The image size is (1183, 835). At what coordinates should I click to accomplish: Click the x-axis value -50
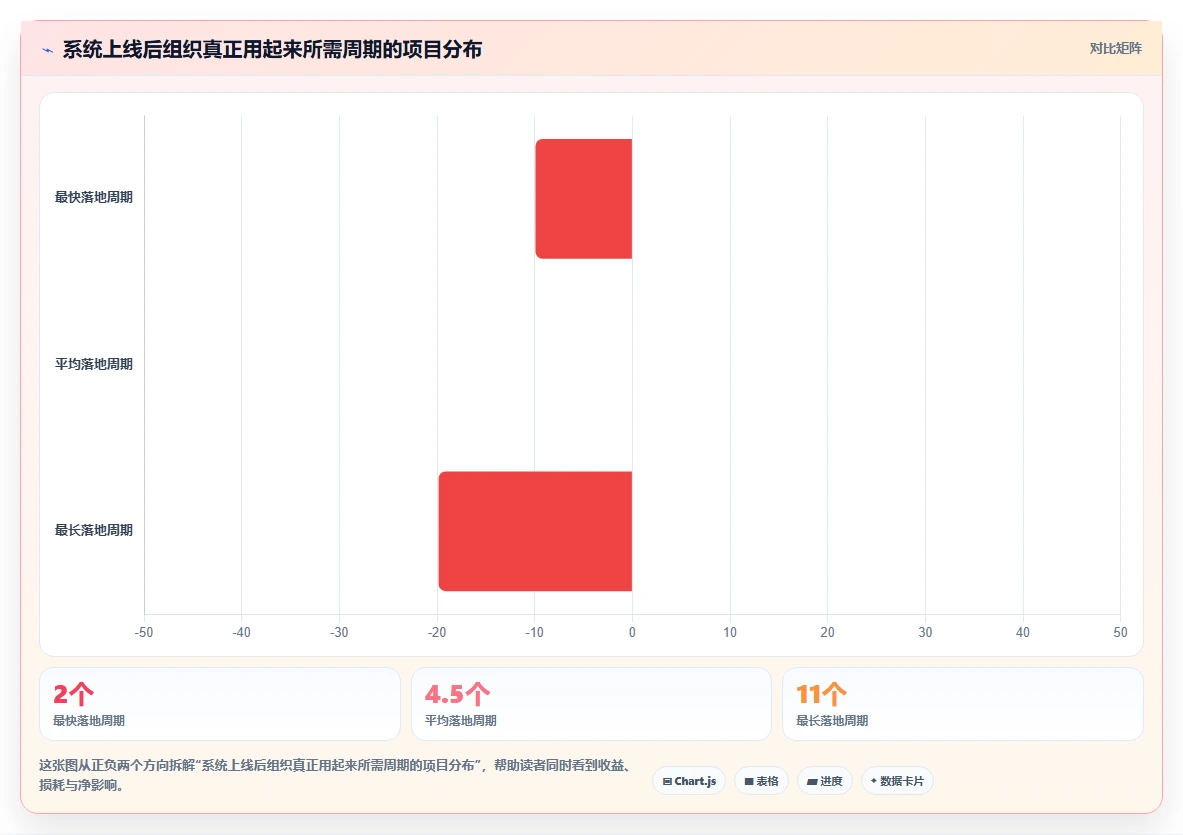143,632
